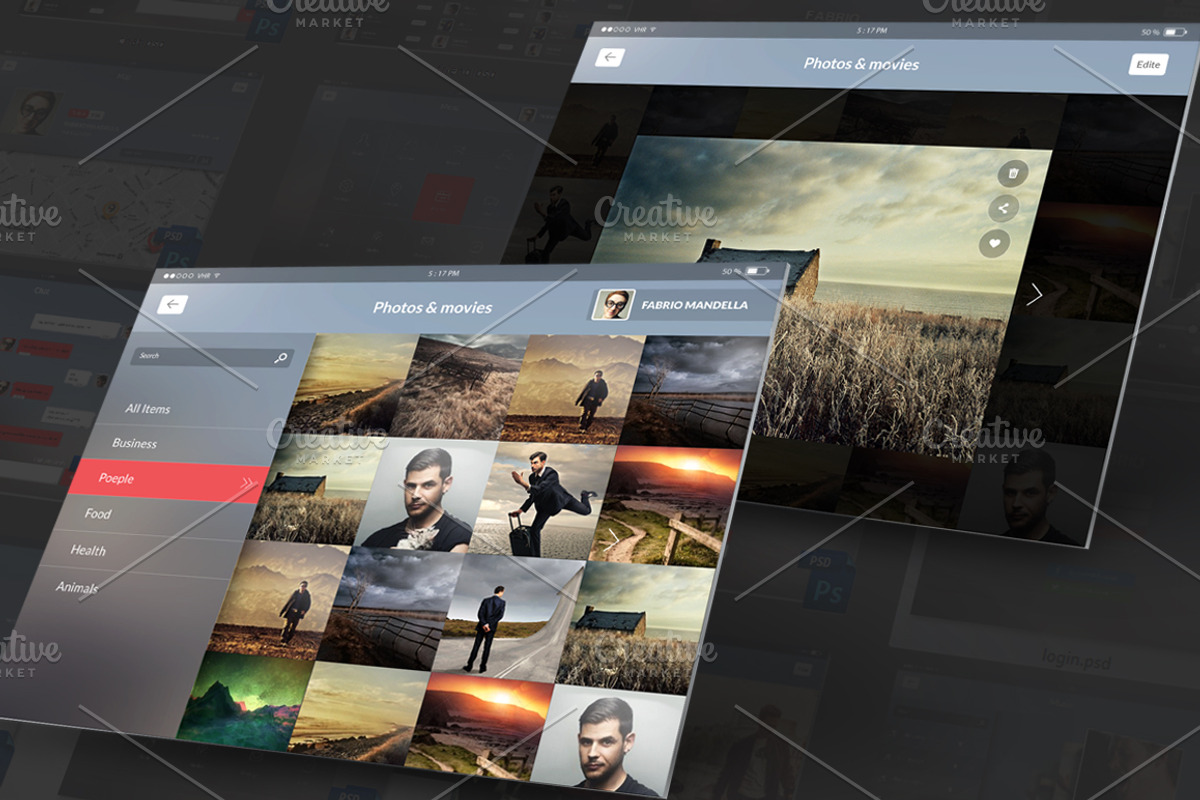Click Photos & movies title in front screen
Image resolution: width=1200 pixels, height=800 pixels.
[432, 307]
